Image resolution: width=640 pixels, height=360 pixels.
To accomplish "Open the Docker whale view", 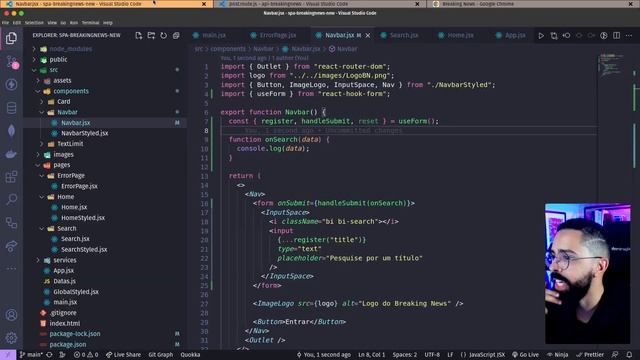I will click(11, 154).
